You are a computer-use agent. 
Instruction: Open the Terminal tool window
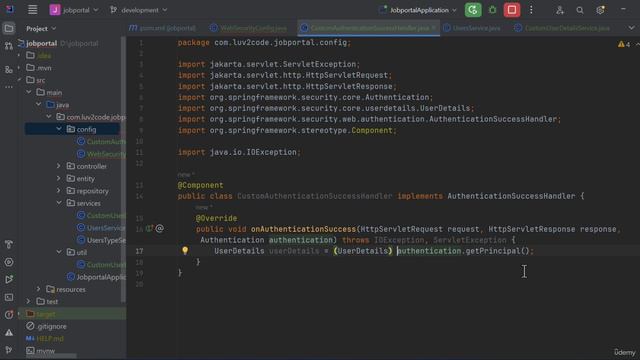(9, 297)
